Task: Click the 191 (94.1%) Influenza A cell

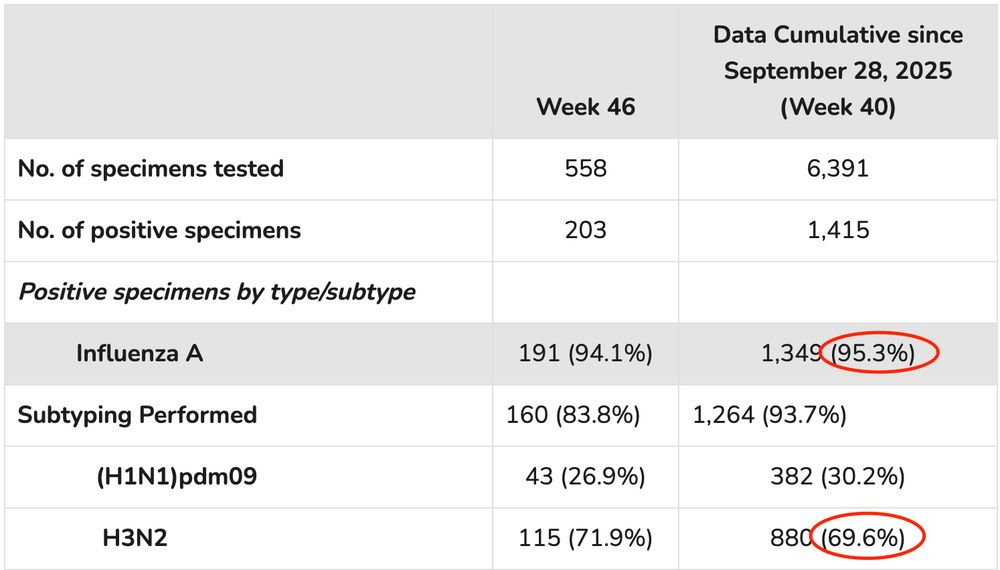Action: pyautogui.click(x=585, y=353)
